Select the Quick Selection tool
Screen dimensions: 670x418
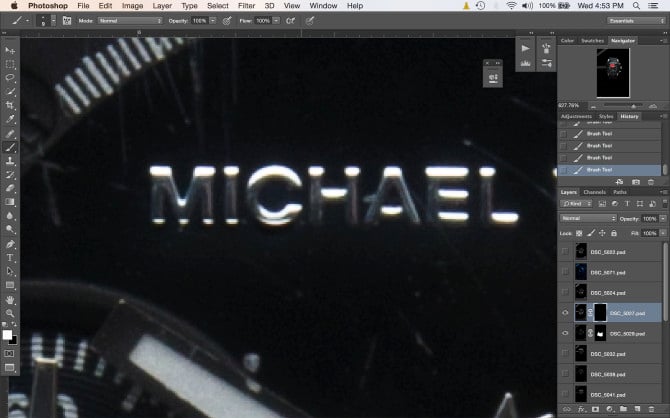point(10,91)
